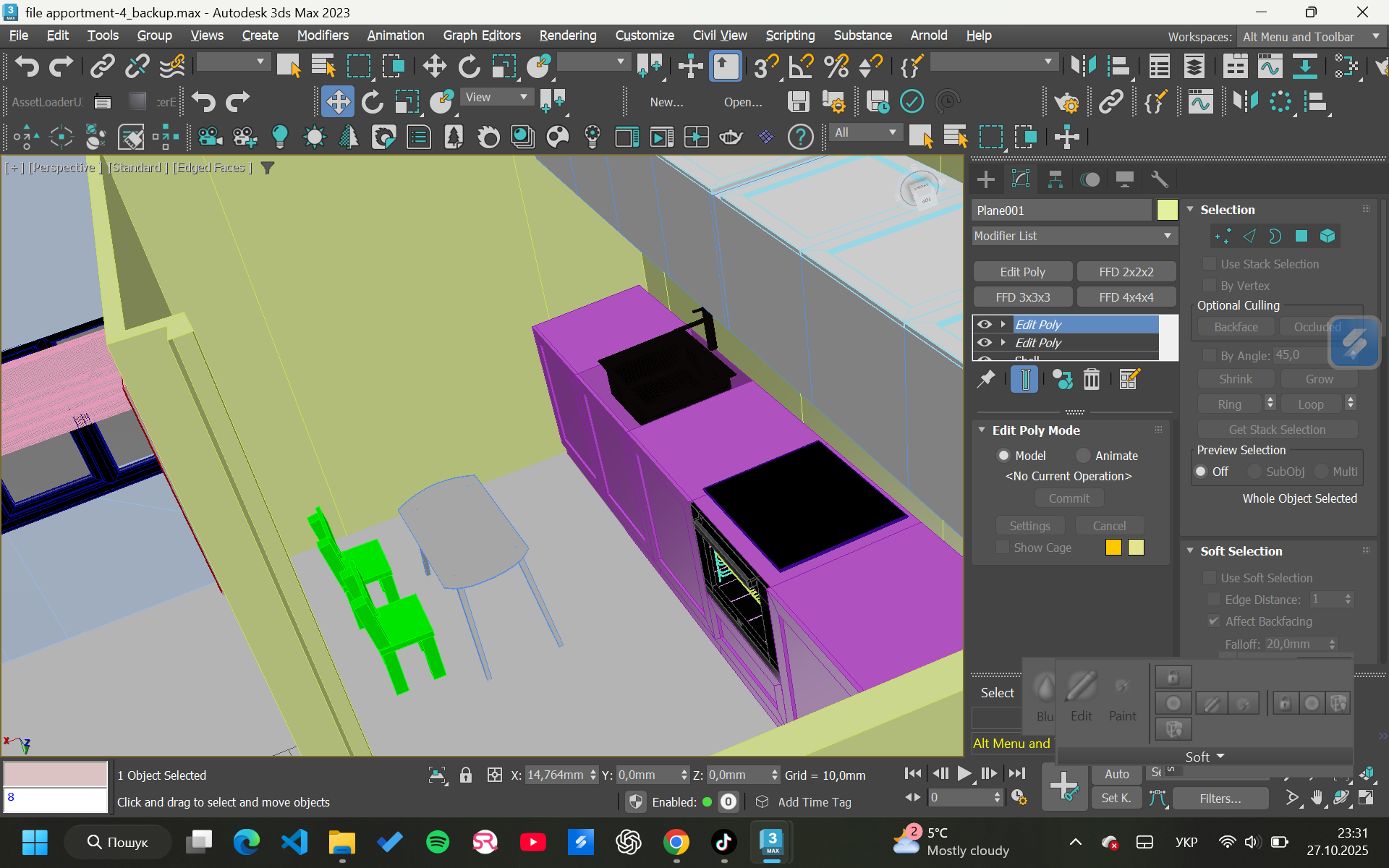Select the Animate radio button

pyautogui.click(x=1083, y=455)
